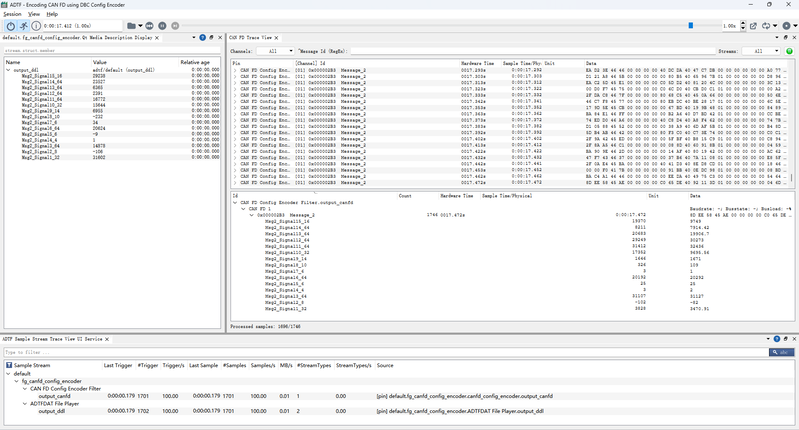
Task: Open the record options dropdown arrow
Action: [x=795, y=26]
